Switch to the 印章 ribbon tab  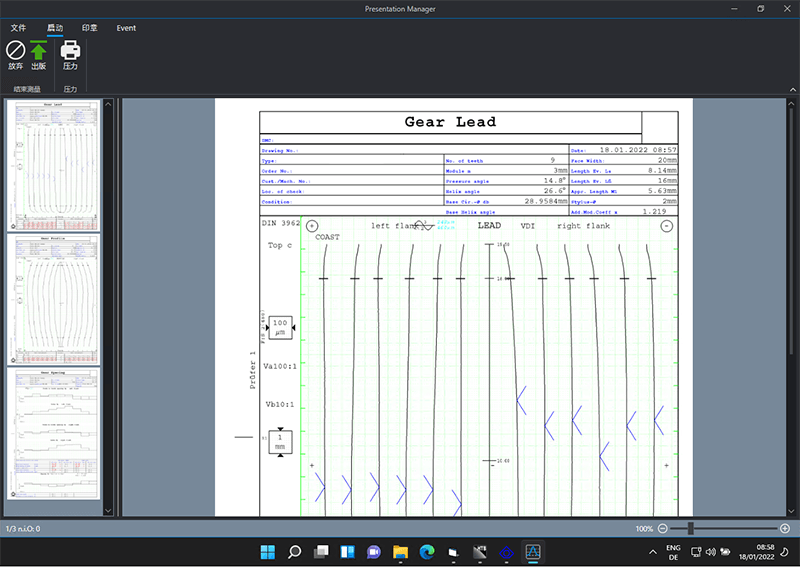90,28
